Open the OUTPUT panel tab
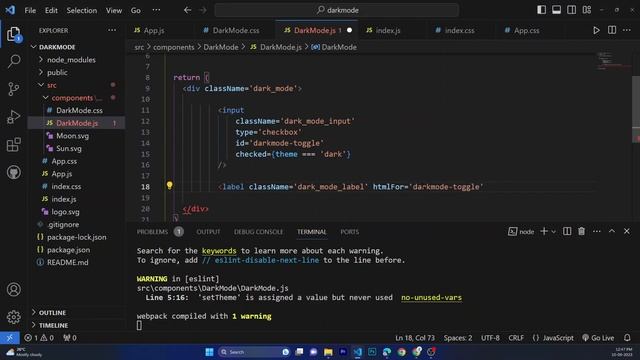Image resolution: width=640 pixels, height=360 pixels. pyautogui.click(x=208, y=231)
